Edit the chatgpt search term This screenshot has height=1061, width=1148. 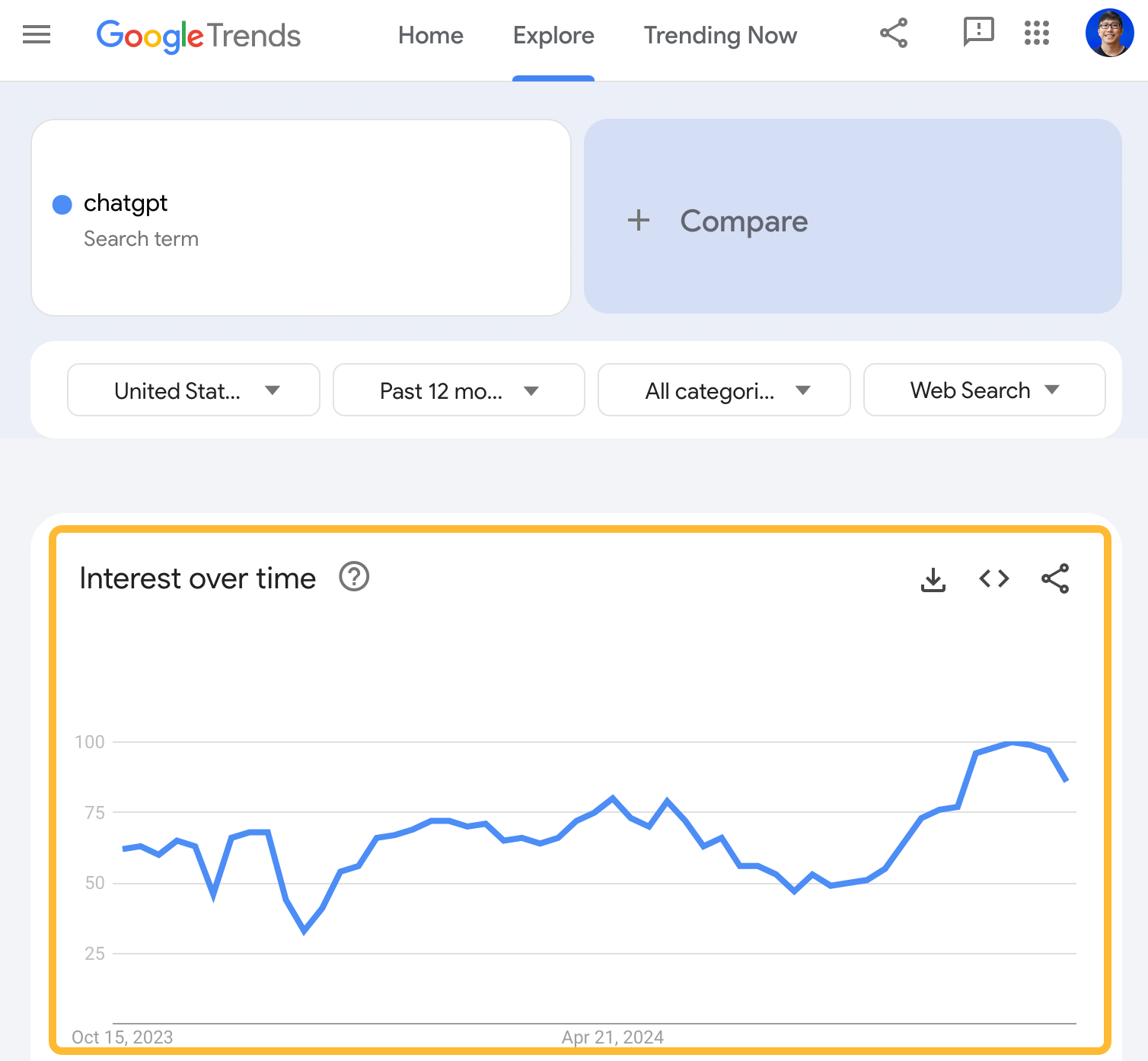click(x=126, y=203)
